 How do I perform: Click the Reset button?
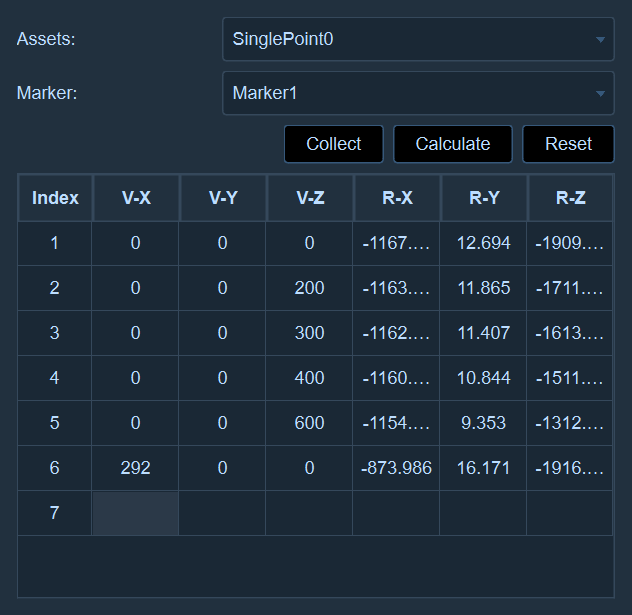point(568,144)
